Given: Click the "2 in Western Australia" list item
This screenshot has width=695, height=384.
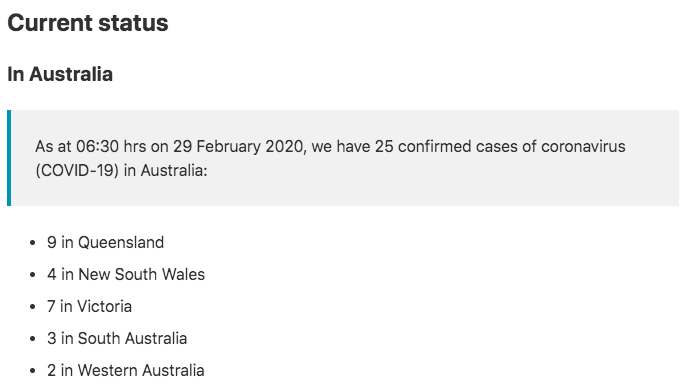Looking at the screenshot, I should point(126,370).
